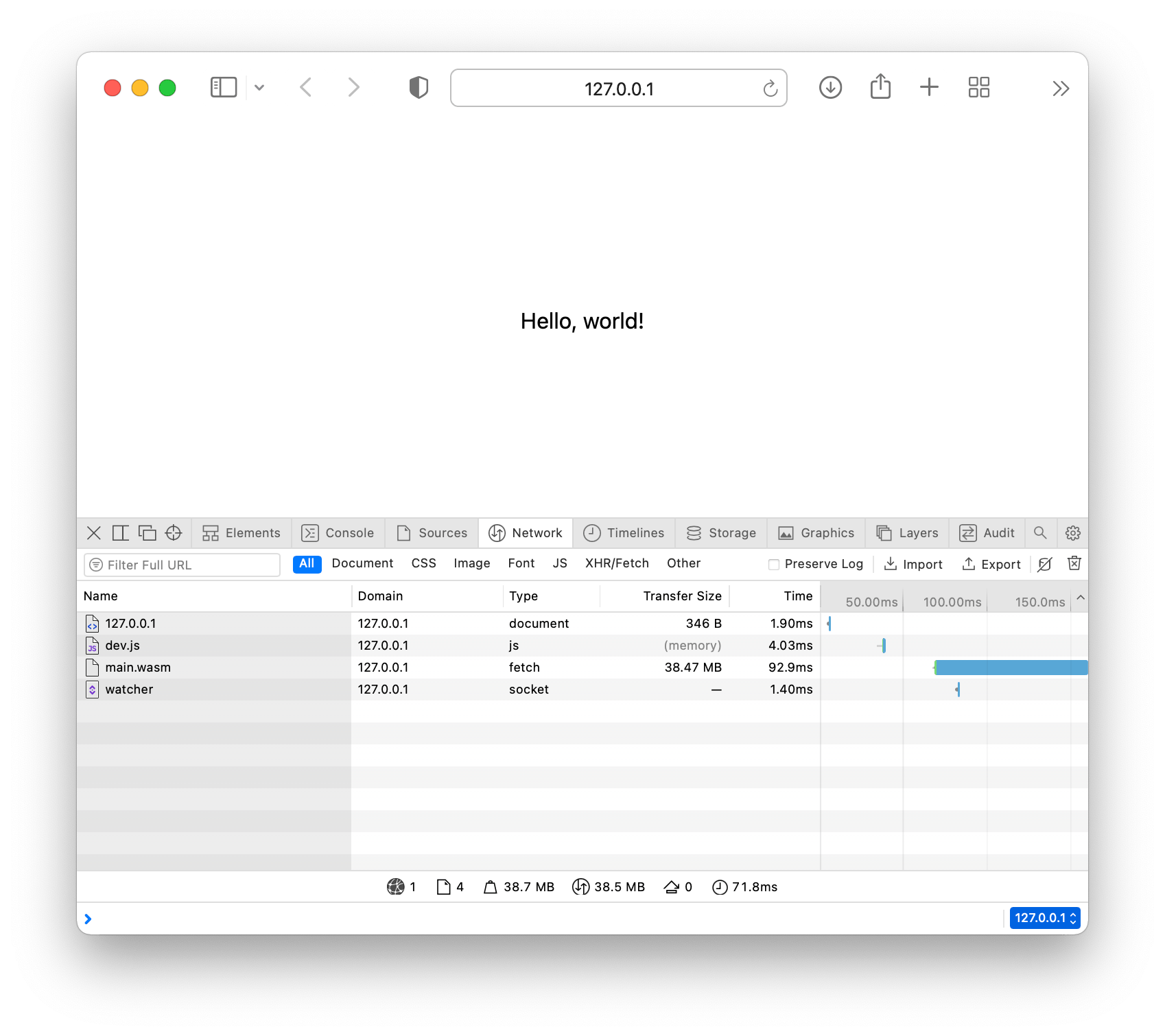Select the All resource filter

307,564
